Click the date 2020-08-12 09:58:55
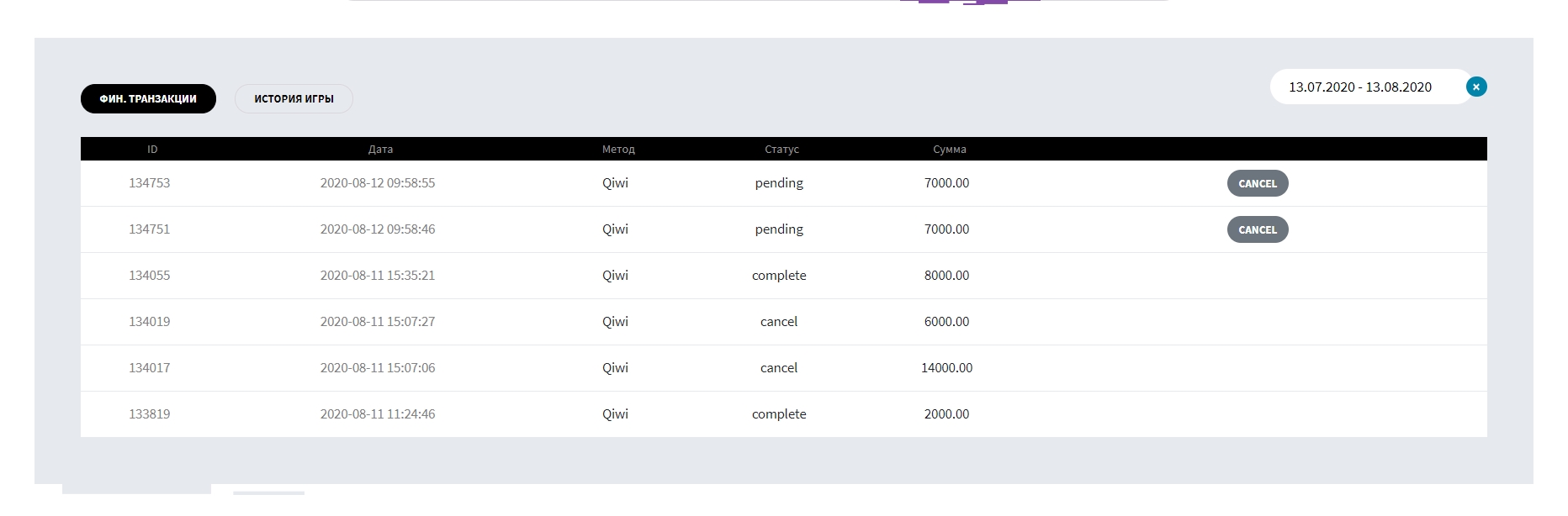 pos(378,183)
